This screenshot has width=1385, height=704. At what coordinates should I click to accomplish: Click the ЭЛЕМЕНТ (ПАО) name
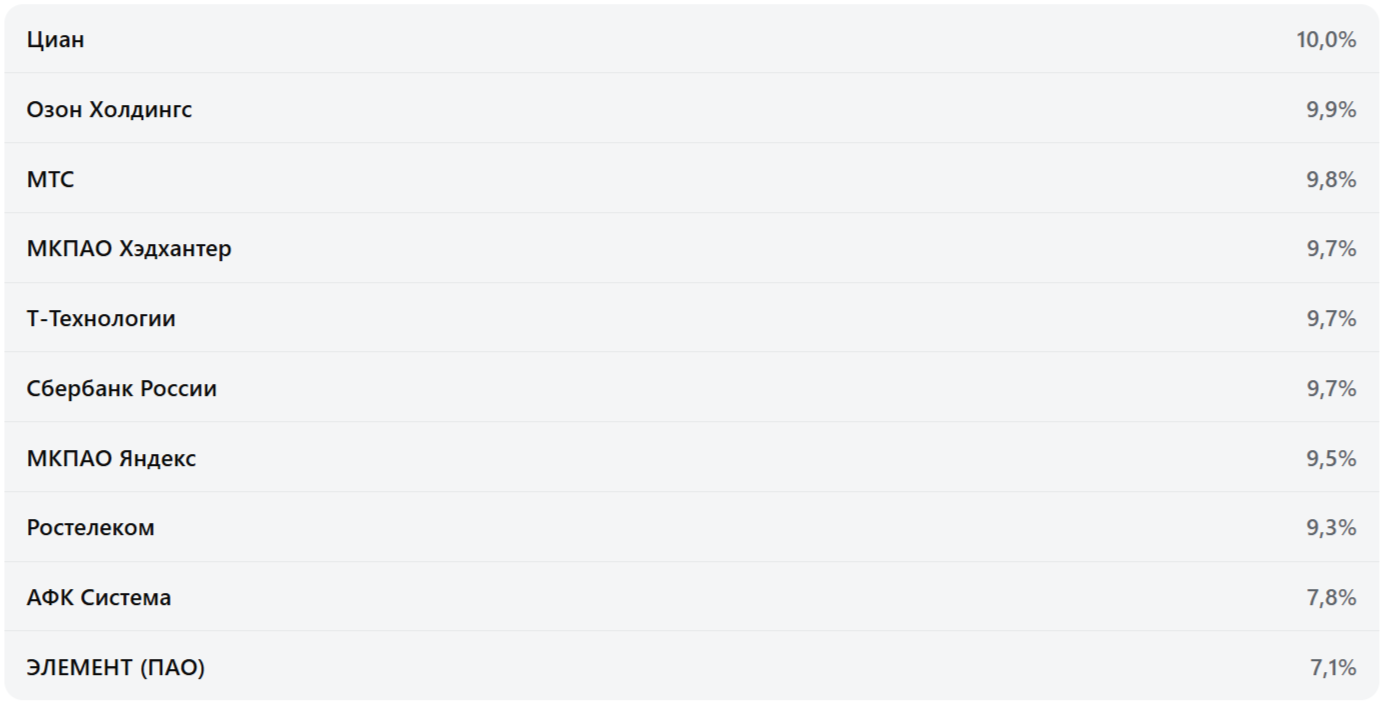pyautogui.click(x=116, y=668)
